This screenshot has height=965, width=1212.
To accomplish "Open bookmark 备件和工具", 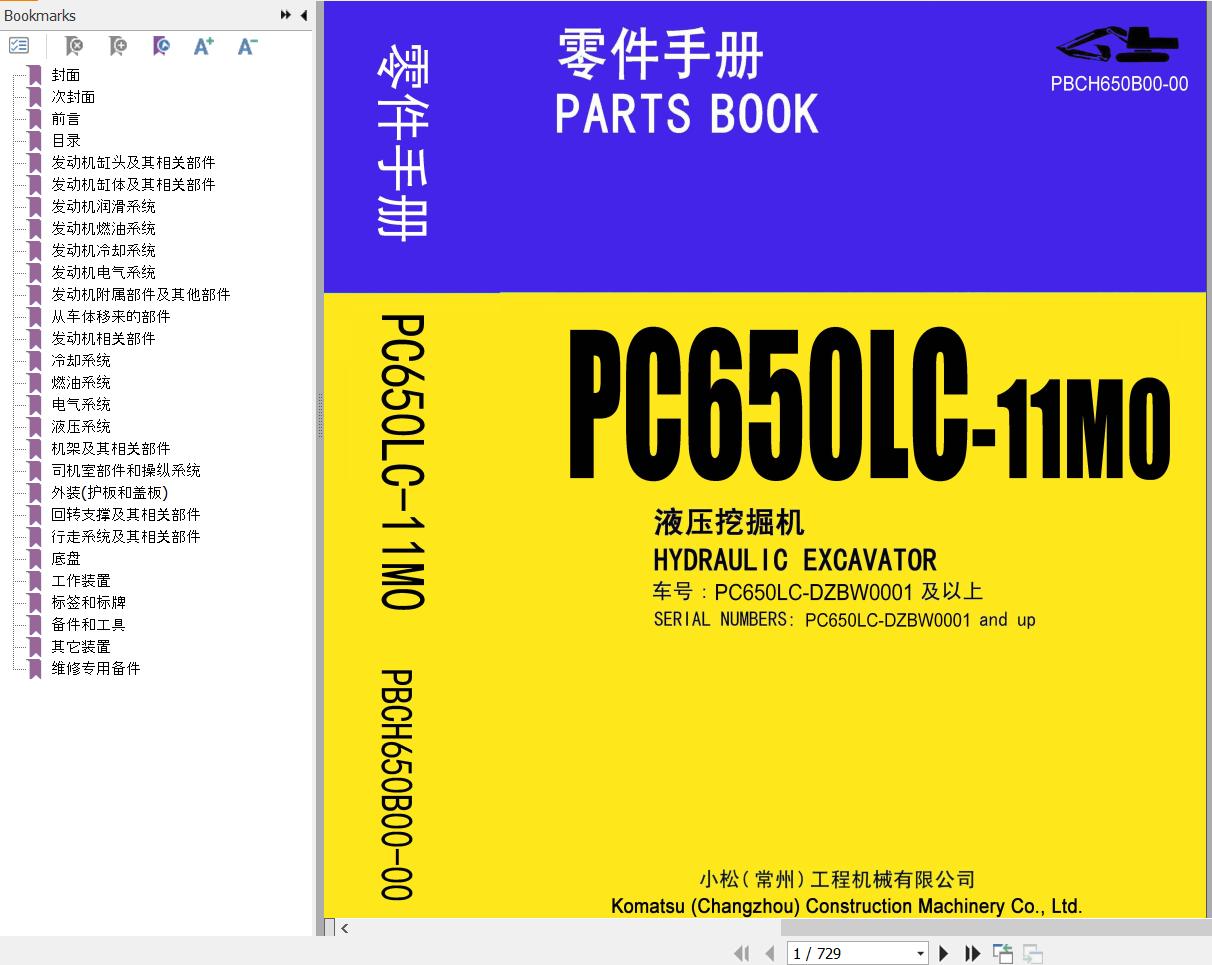I will 88,625.
